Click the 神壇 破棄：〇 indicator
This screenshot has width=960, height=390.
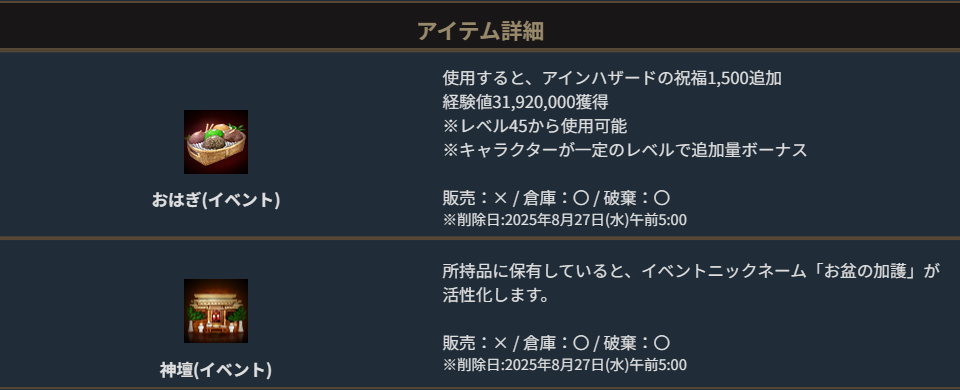click(637, 343)
